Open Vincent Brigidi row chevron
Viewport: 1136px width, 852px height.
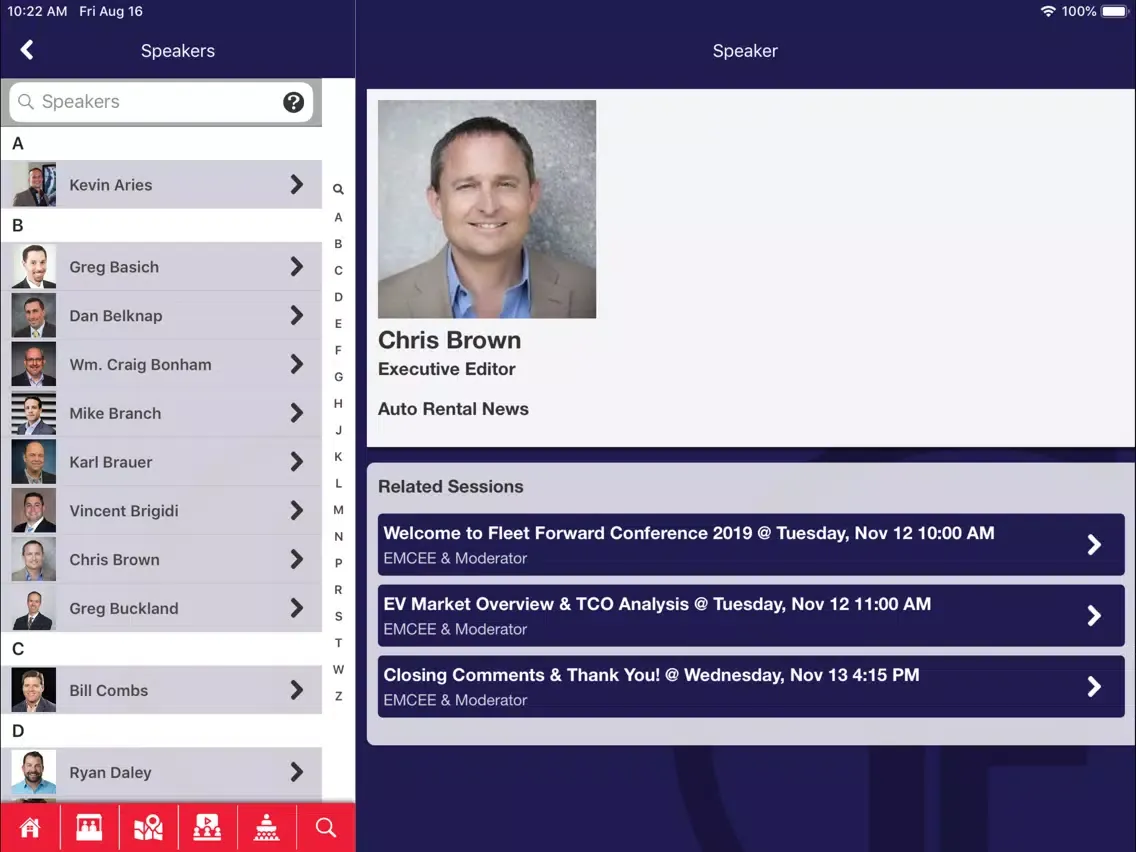tap(296, 510)
